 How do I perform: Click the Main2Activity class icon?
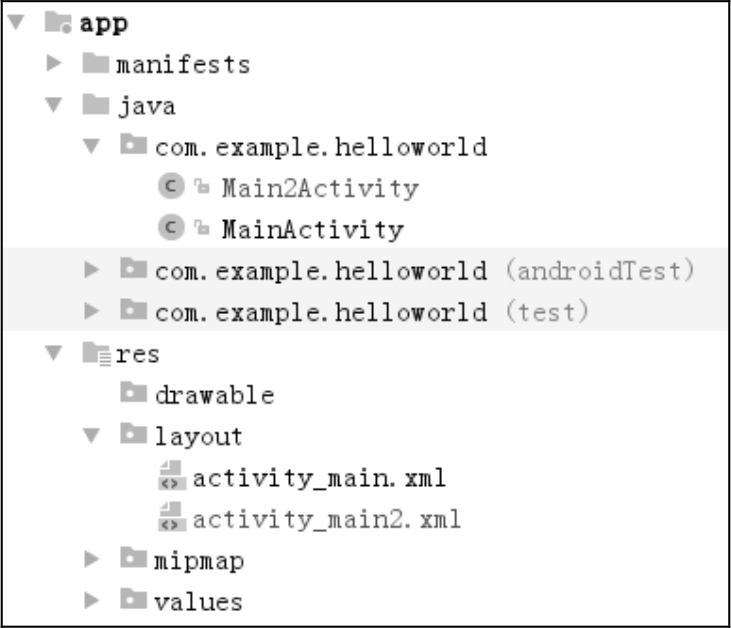pos(169,188)
